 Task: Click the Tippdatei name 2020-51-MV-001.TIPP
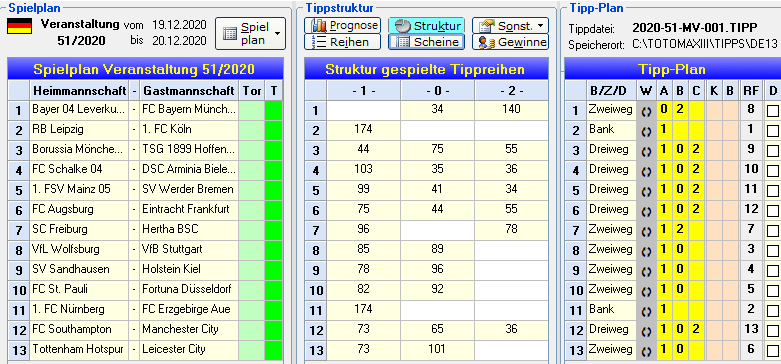tap(695, 27)
